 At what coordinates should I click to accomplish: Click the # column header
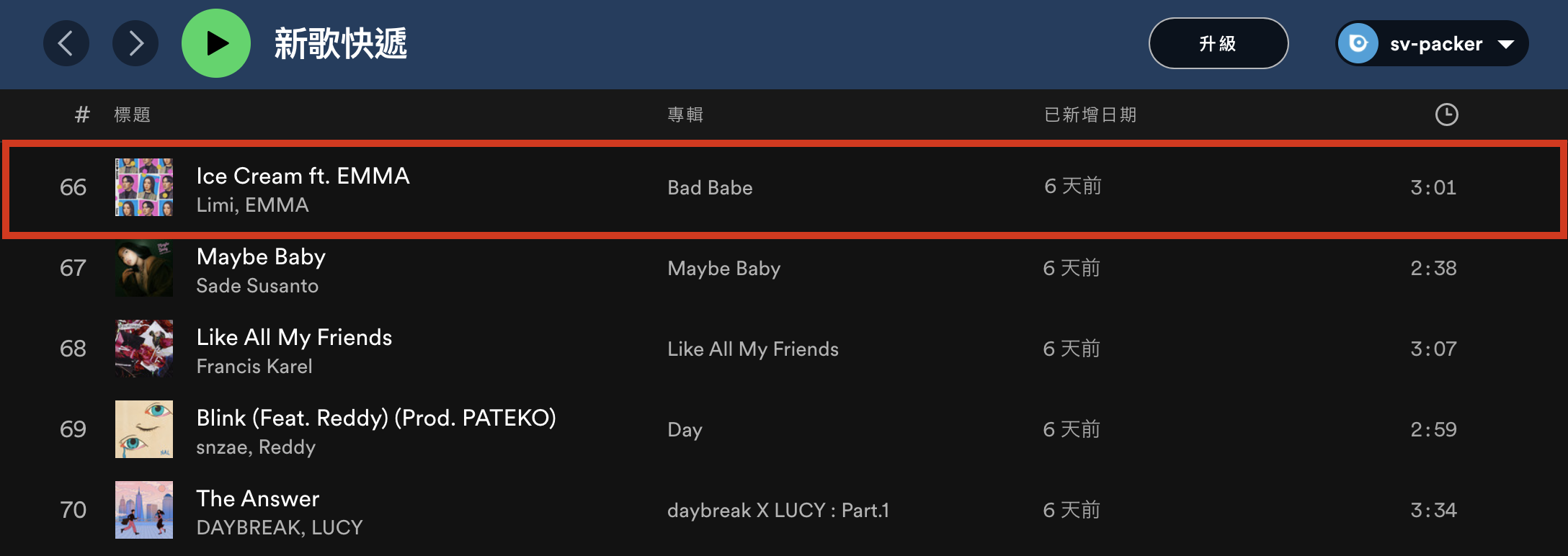(x=82, y=115)
